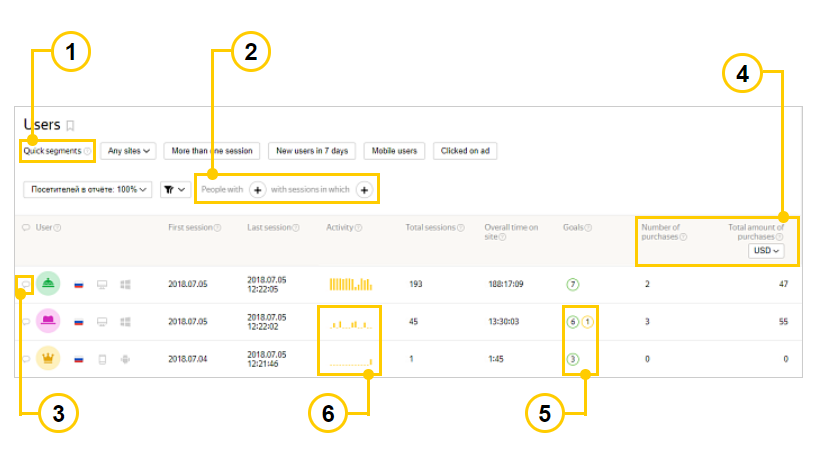Viewport: 821px width, 455px height.
Task: Click the Total sessions column header
Action: (x=430, y=228)
